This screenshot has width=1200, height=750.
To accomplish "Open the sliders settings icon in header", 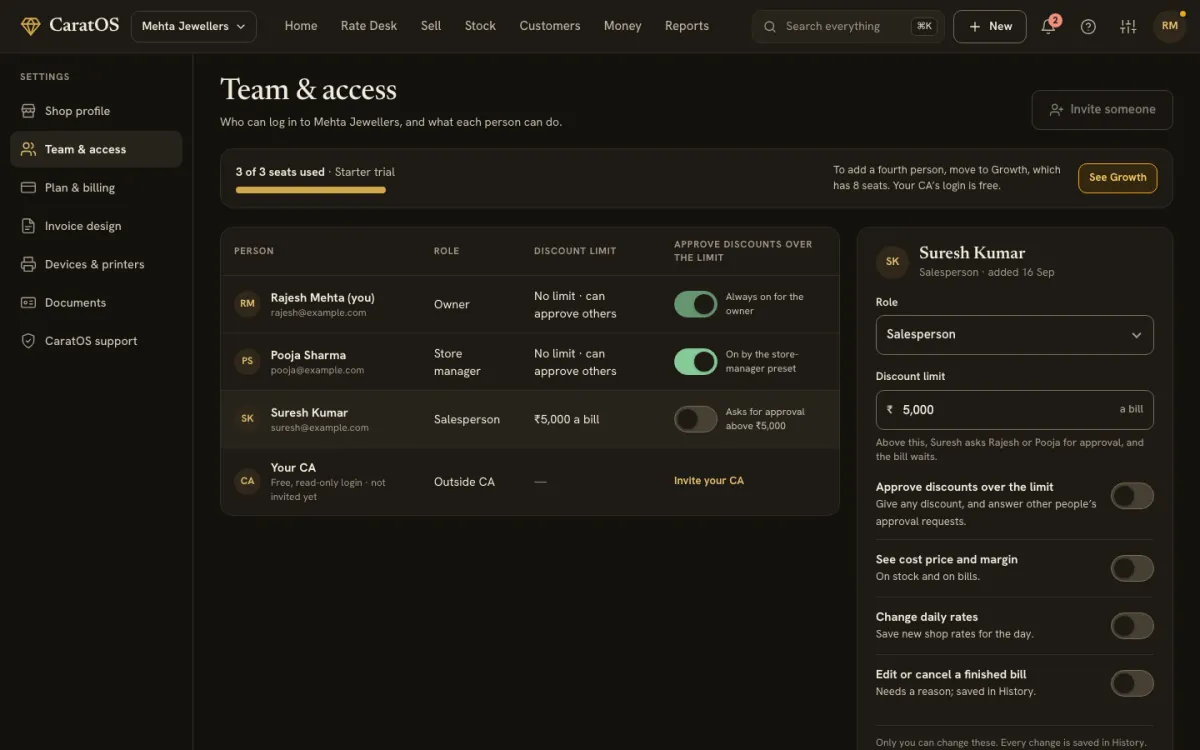I will click(x=1128, y=26).
